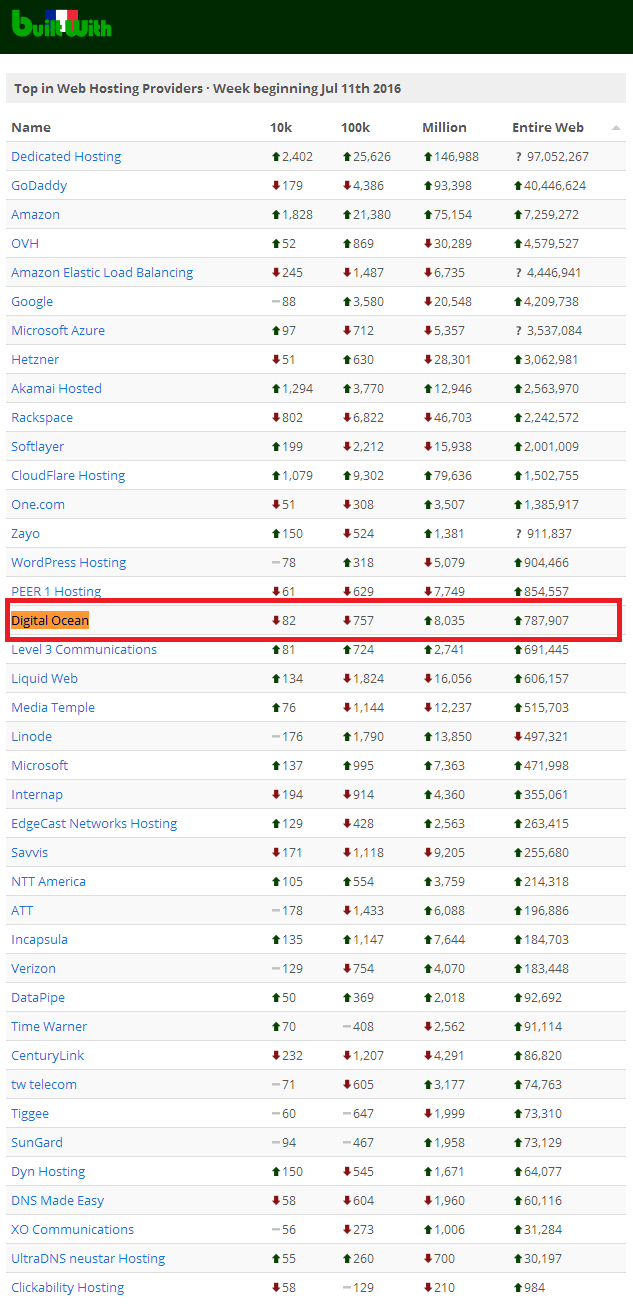Open the Media Temple link
633x1309 pixels.
pyautogui.click(x=53, y=707)
